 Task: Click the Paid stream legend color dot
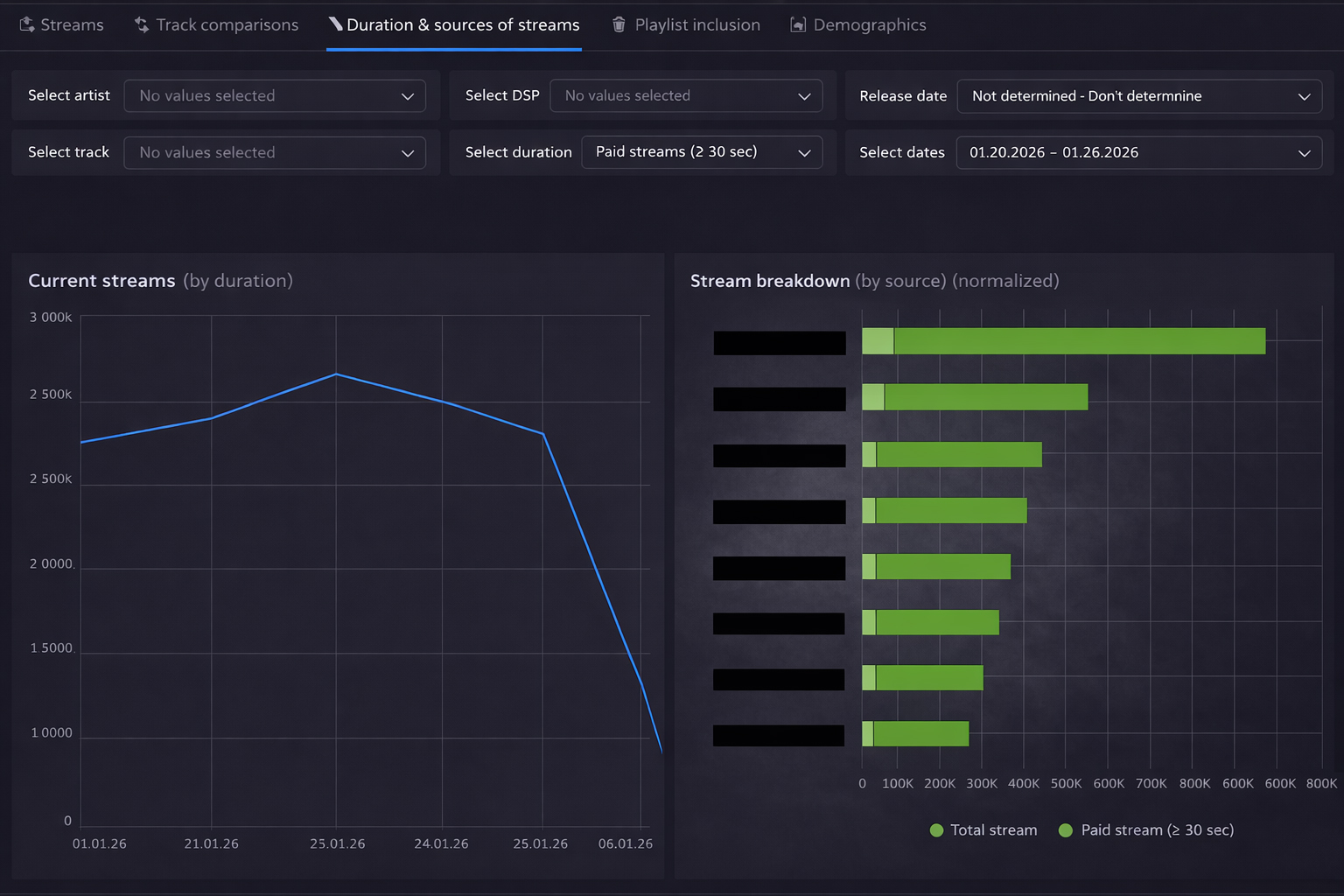1066,830
